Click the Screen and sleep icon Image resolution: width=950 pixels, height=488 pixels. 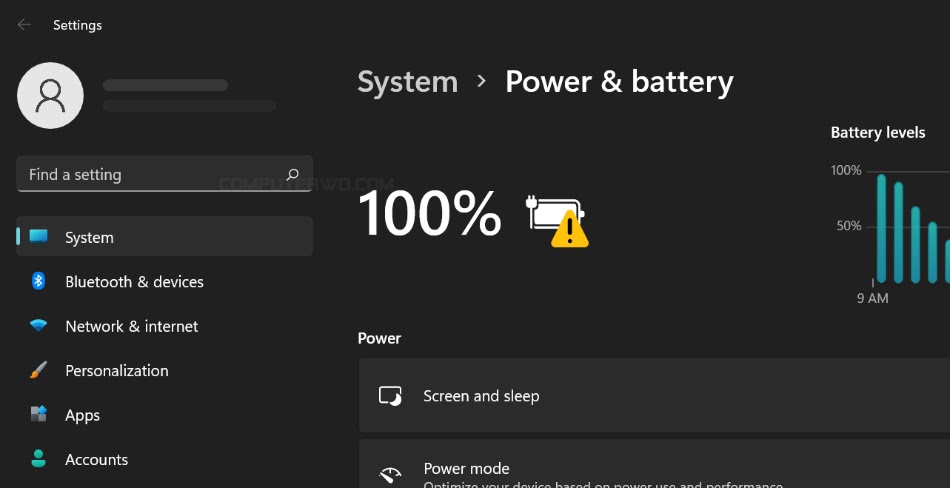[390, 396]
